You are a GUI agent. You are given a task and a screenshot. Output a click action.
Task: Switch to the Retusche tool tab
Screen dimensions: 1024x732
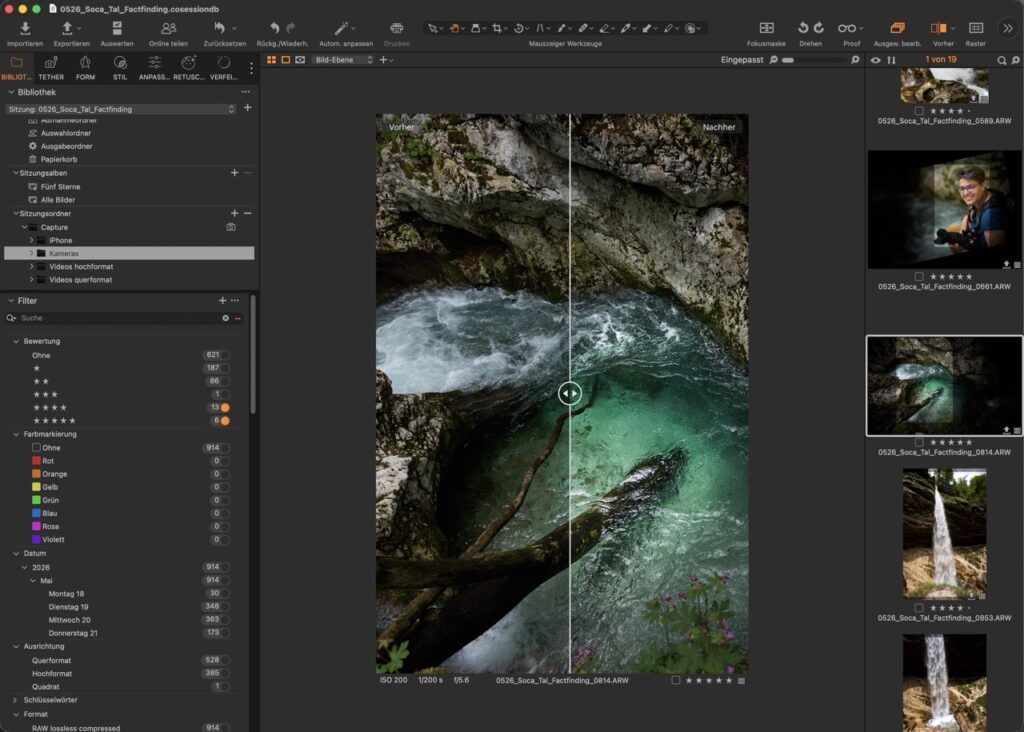tap(189, 68)
